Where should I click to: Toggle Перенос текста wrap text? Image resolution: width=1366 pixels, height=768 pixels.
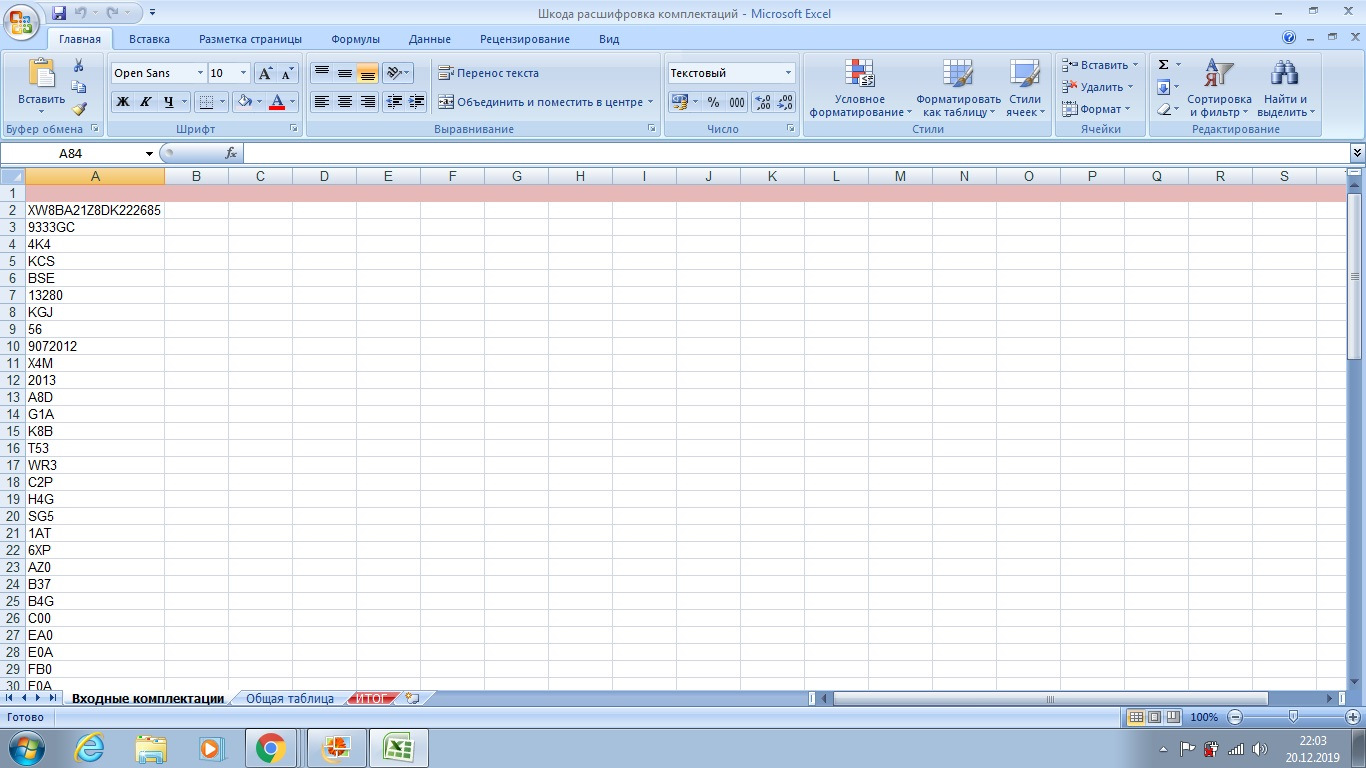(489, 73)
